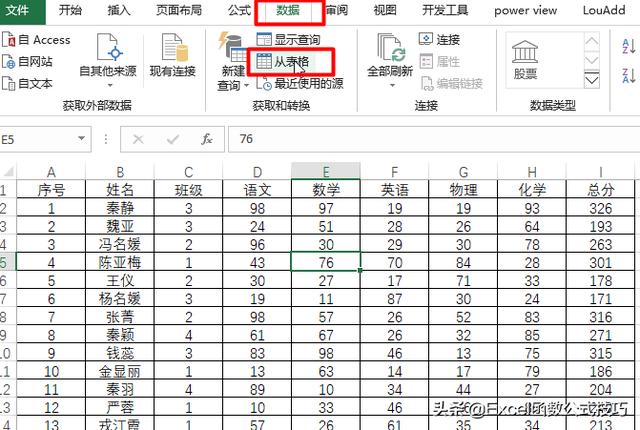The height and width of the screenshot is (430, 640).
Task: Select column G header
Action: (463, 171)
